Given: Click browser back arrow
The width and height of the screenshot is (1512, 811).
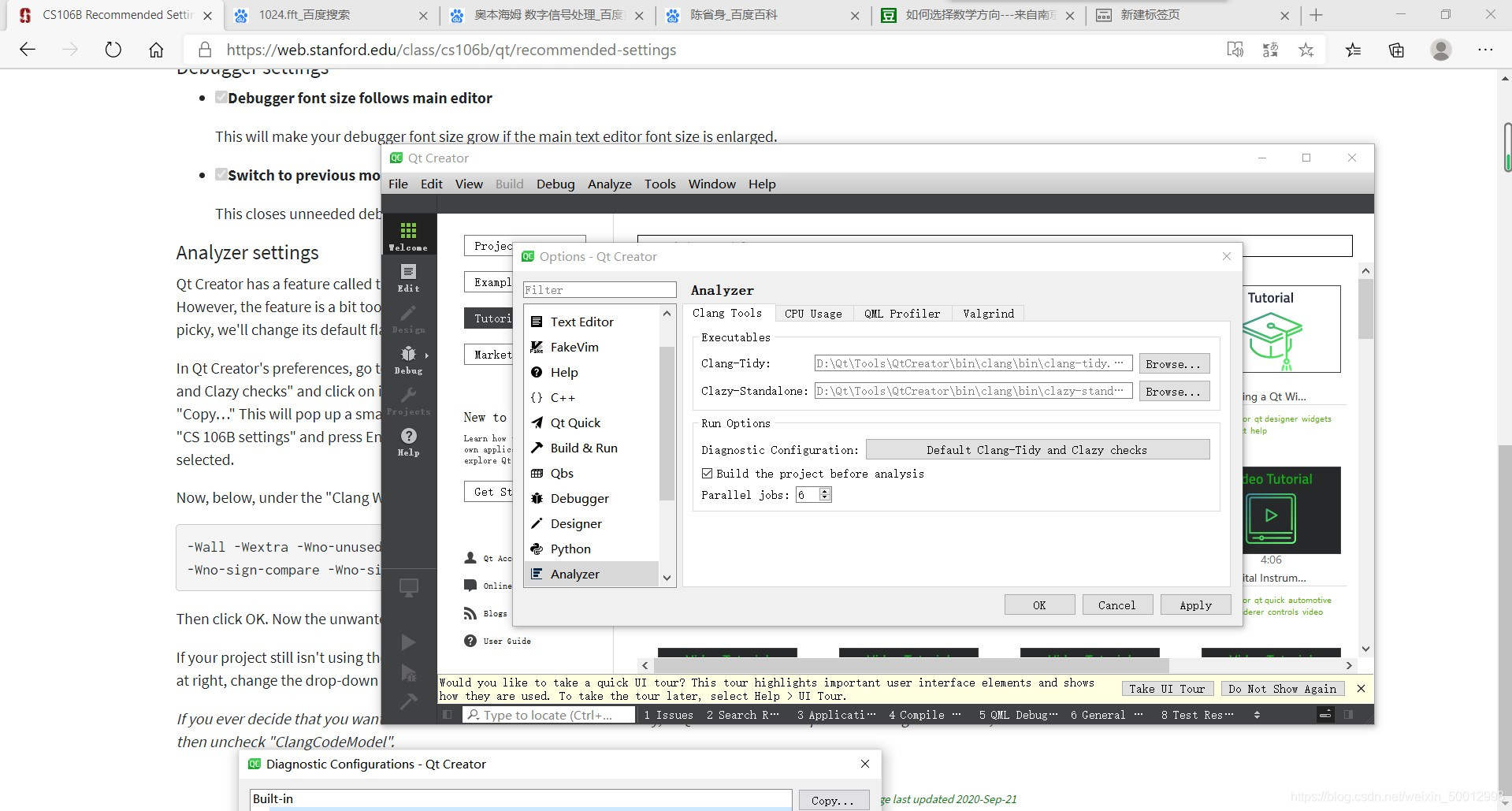Looking at the screenshot, I should pyautogui.click(x=28, y=50).
